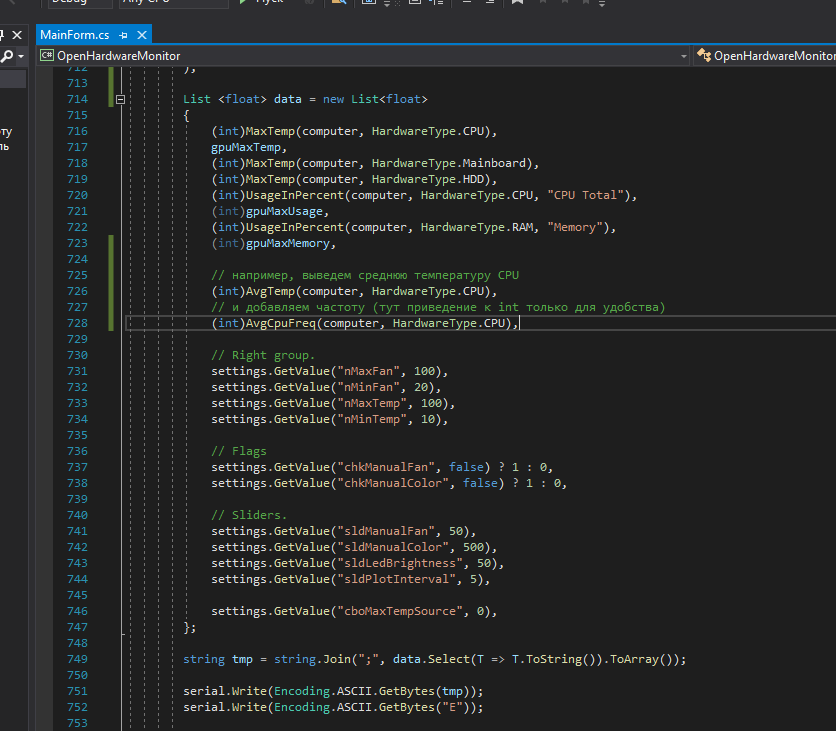Collapse the List<float> data block at line 714
The height and width of the screenshot is (731, 836).
(120, 99)
